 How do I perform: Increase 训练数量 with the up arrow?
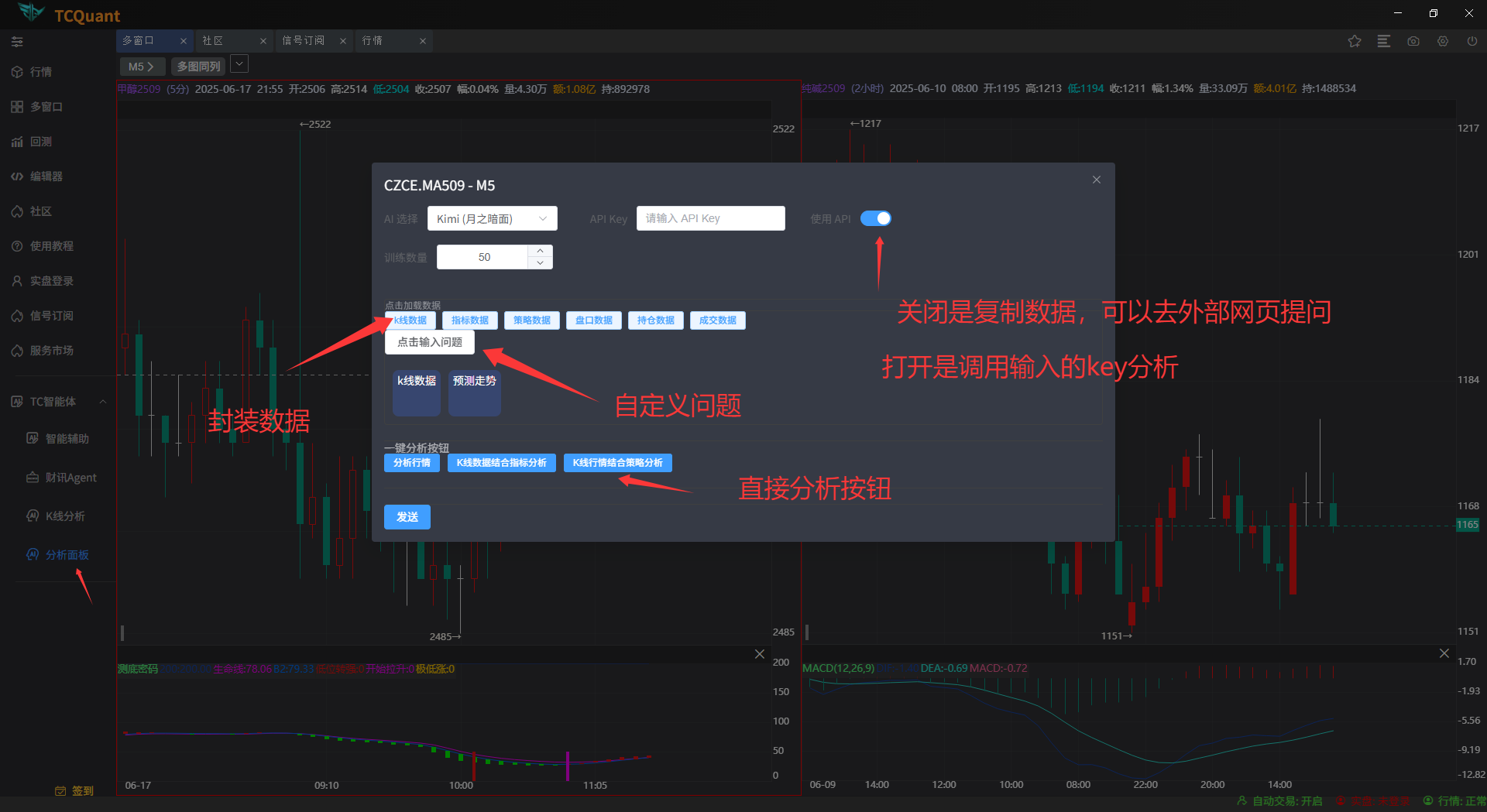point(540,251)
